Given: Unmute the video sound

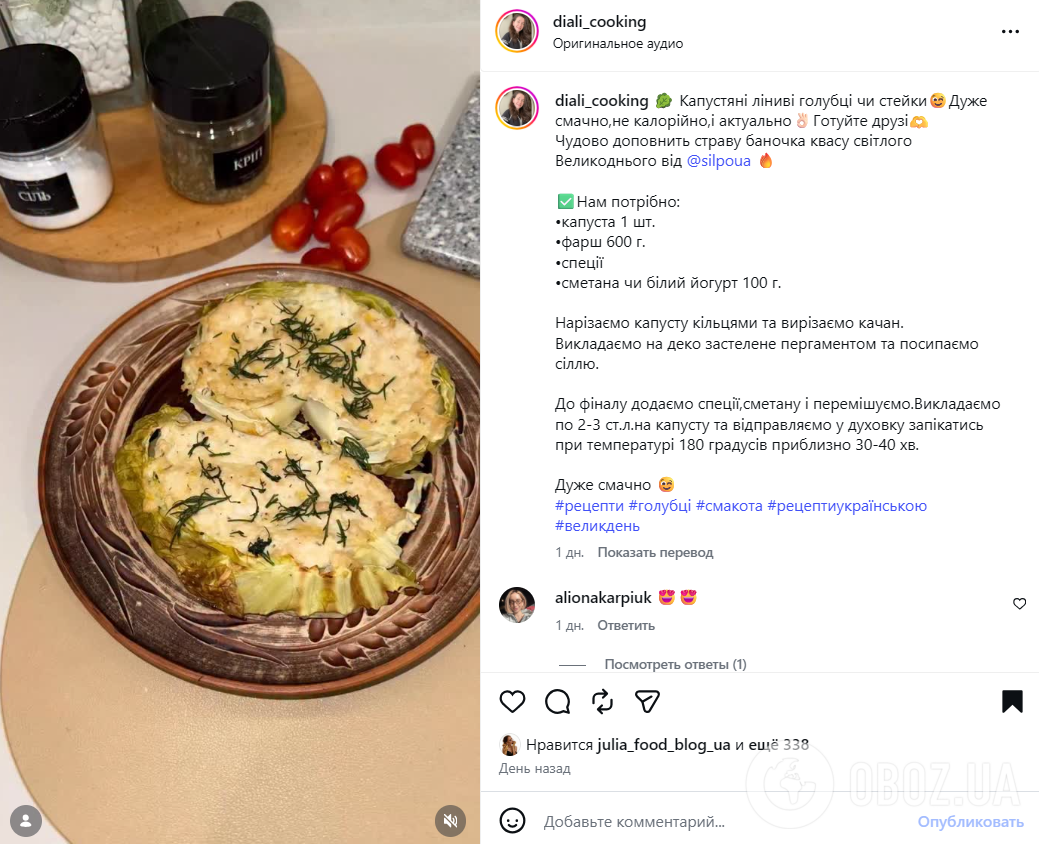Looking at the screenshot, I should click(451, 821).
